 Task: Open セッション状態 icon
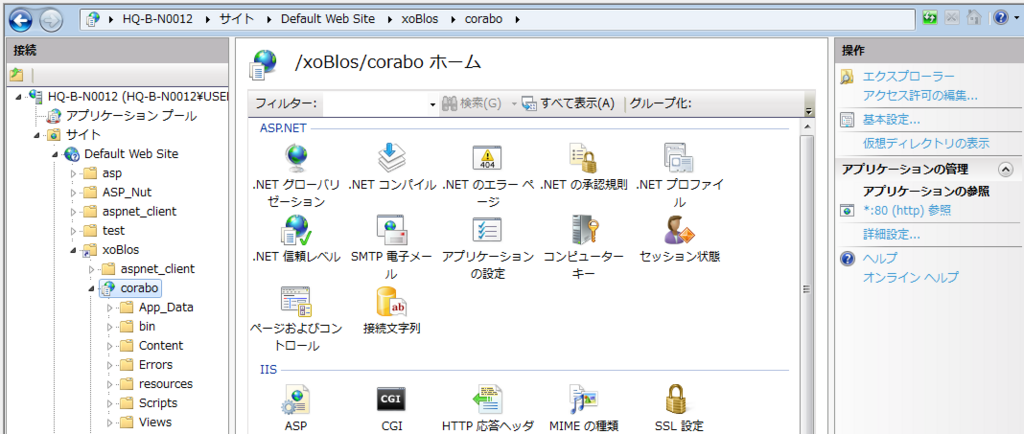(x=679, y=230)
